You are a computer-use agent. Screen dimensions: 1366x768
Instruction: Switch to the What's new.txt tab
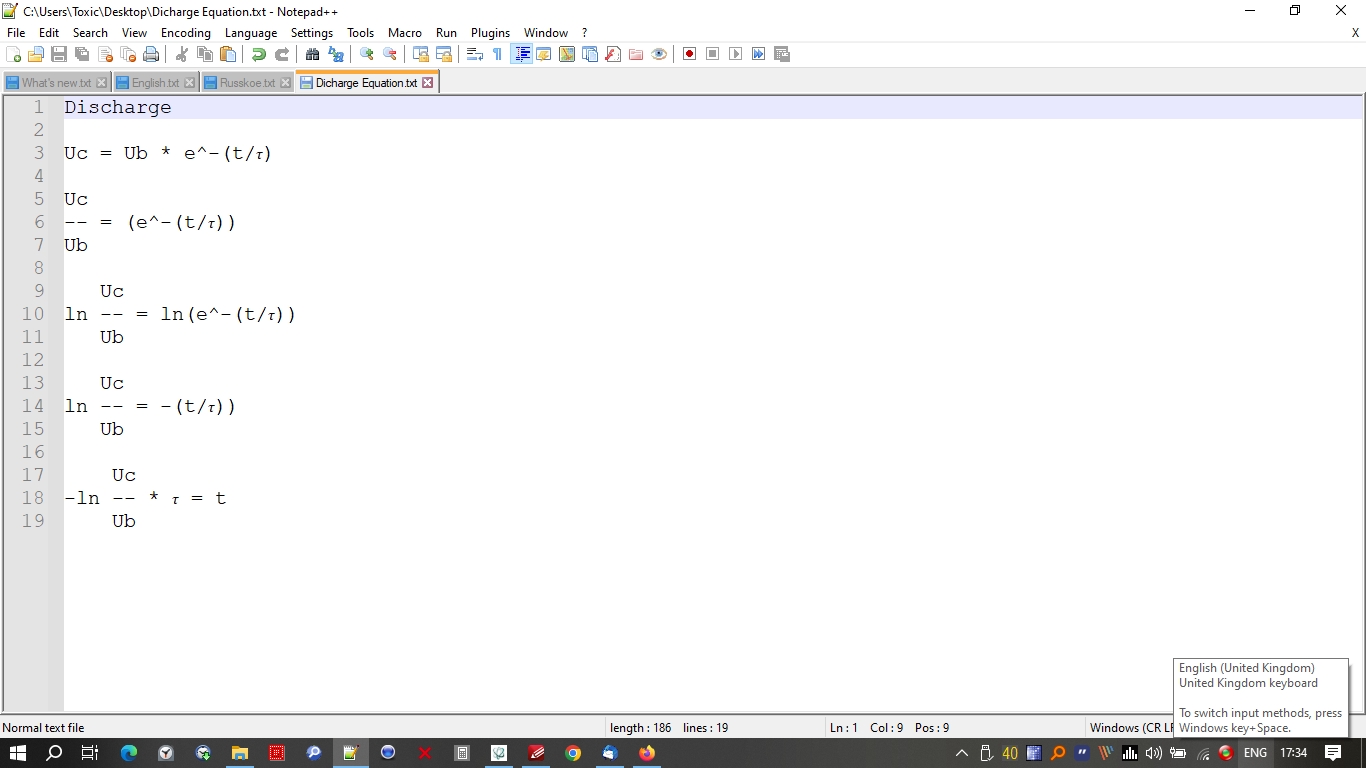[56, 83]
